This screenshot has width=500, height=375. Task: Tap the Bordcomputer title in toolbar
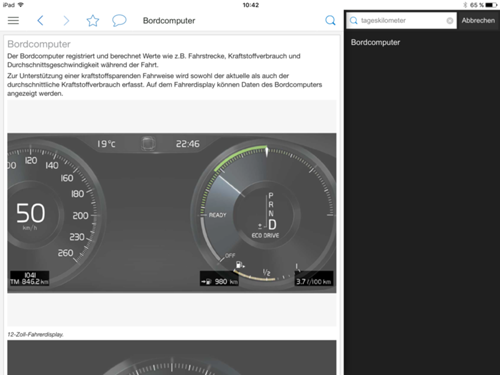[x=169, y=21]
